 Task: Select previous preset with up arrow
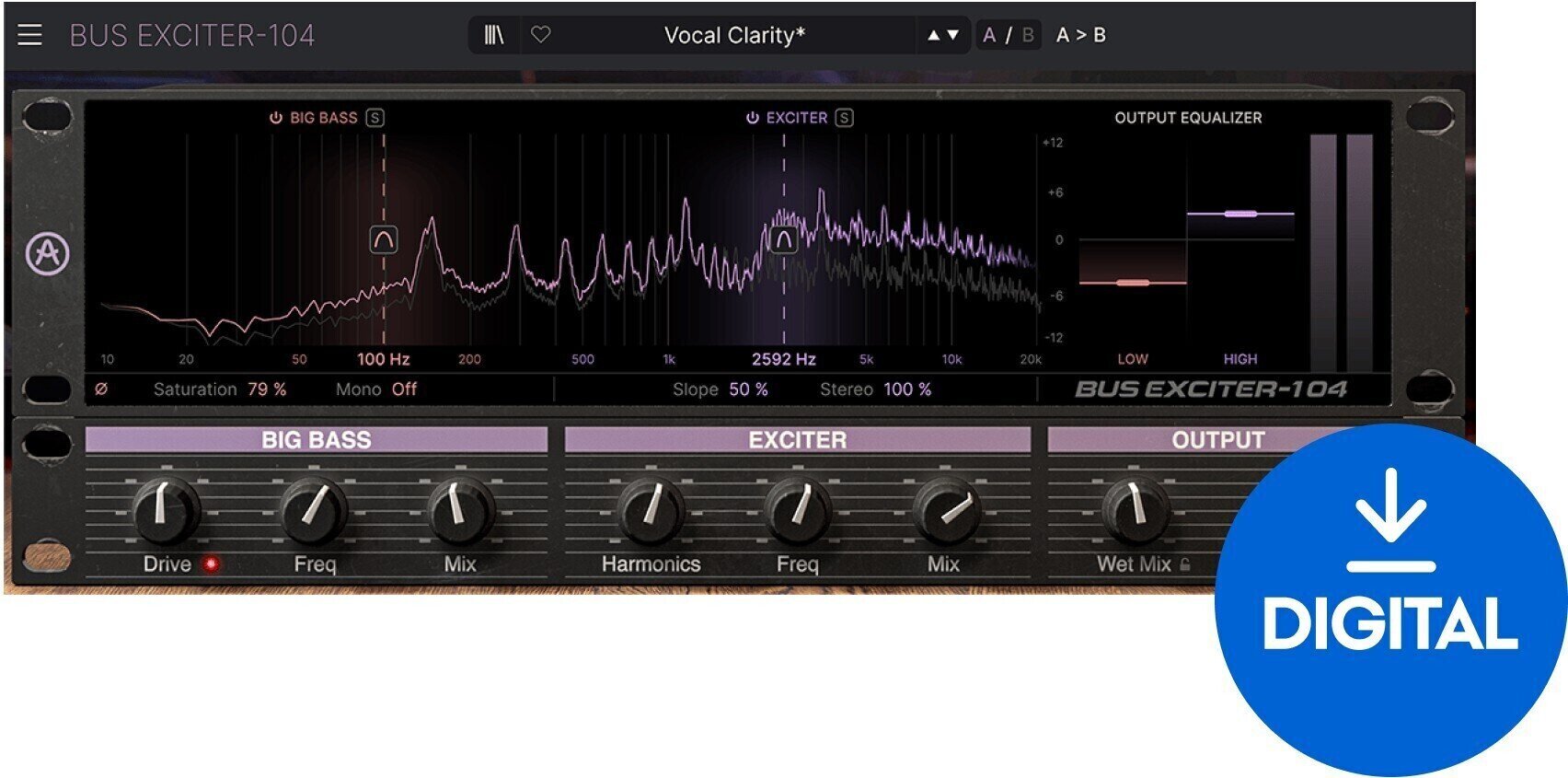coord(934,35)
